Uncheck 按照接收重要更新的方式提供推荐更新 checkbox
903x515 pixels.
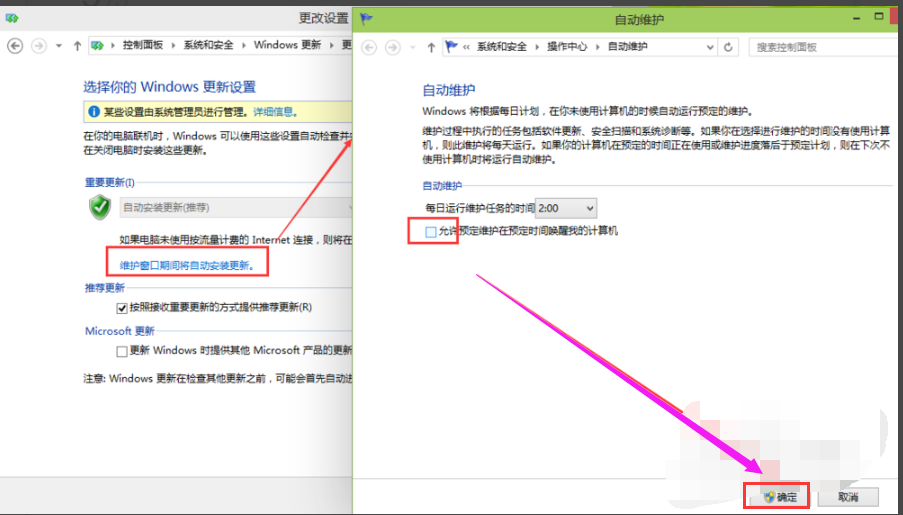122,307
